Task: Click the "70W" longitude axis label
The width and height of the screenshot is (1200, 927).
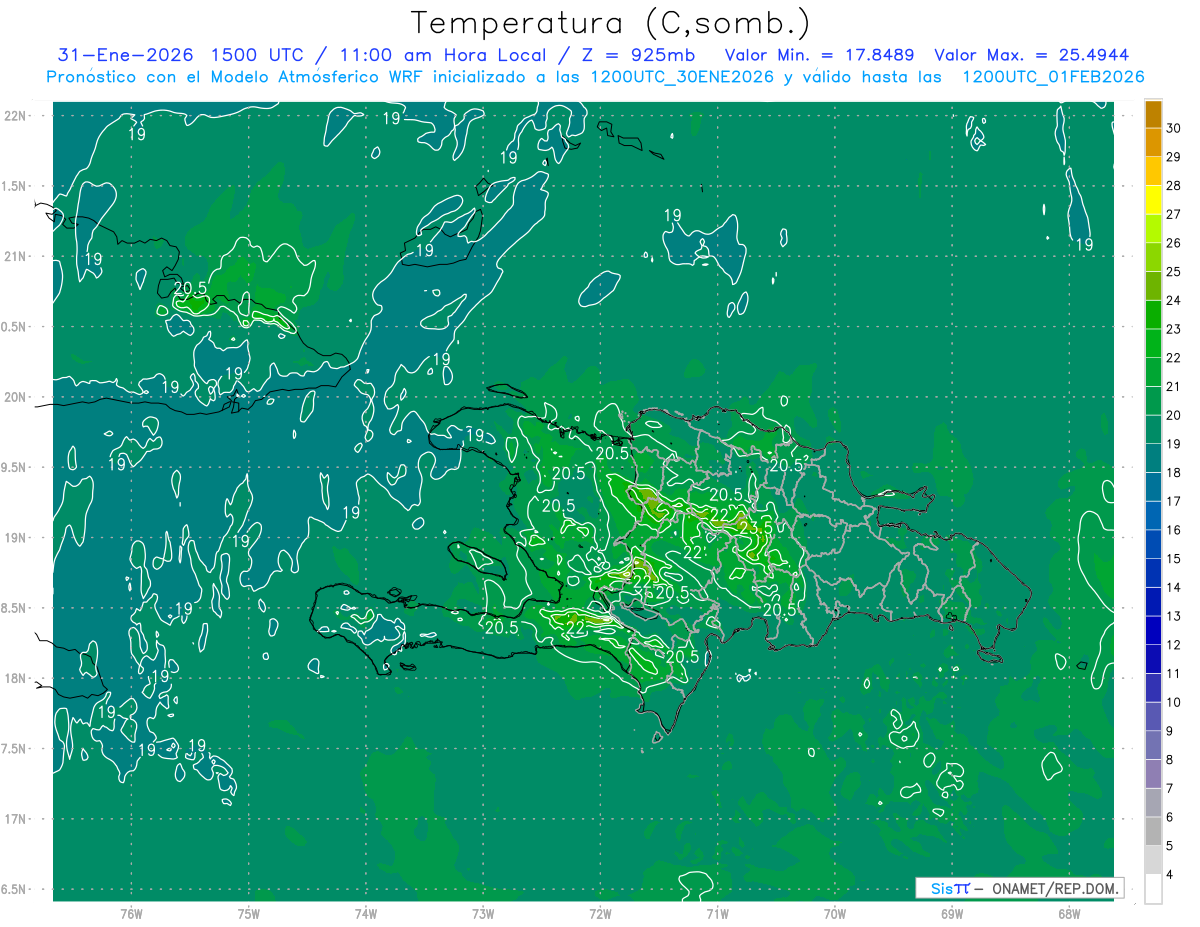Action: 835,914
